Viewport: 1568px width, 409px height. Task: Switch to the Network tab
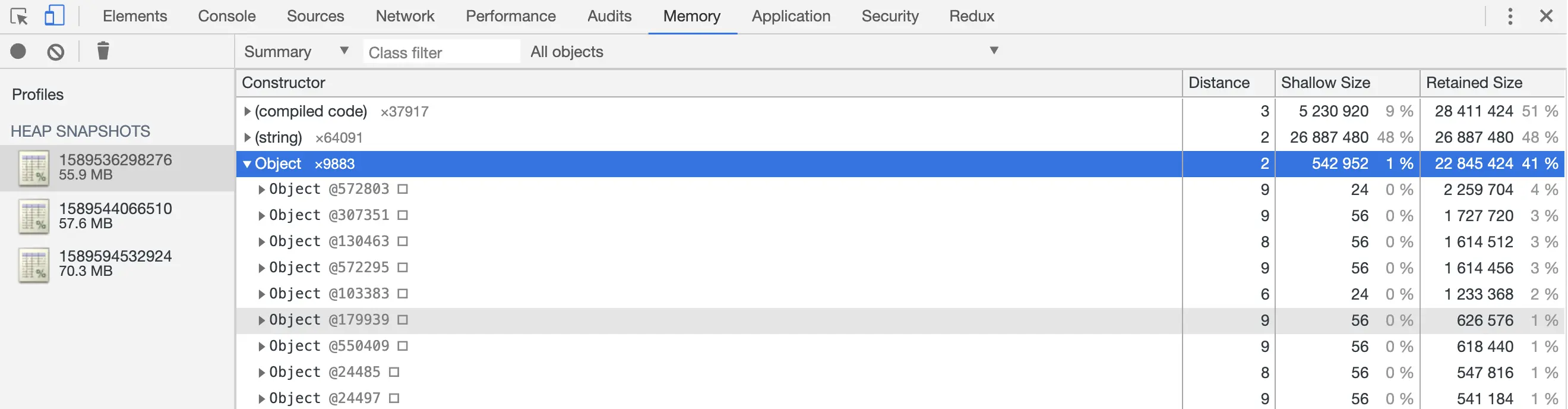coord(405,17)
